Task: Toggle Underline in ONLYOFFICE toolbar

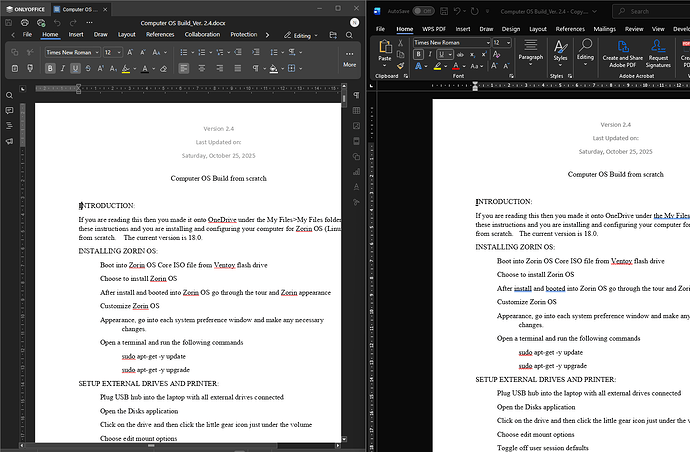Action: coord(76,68)
